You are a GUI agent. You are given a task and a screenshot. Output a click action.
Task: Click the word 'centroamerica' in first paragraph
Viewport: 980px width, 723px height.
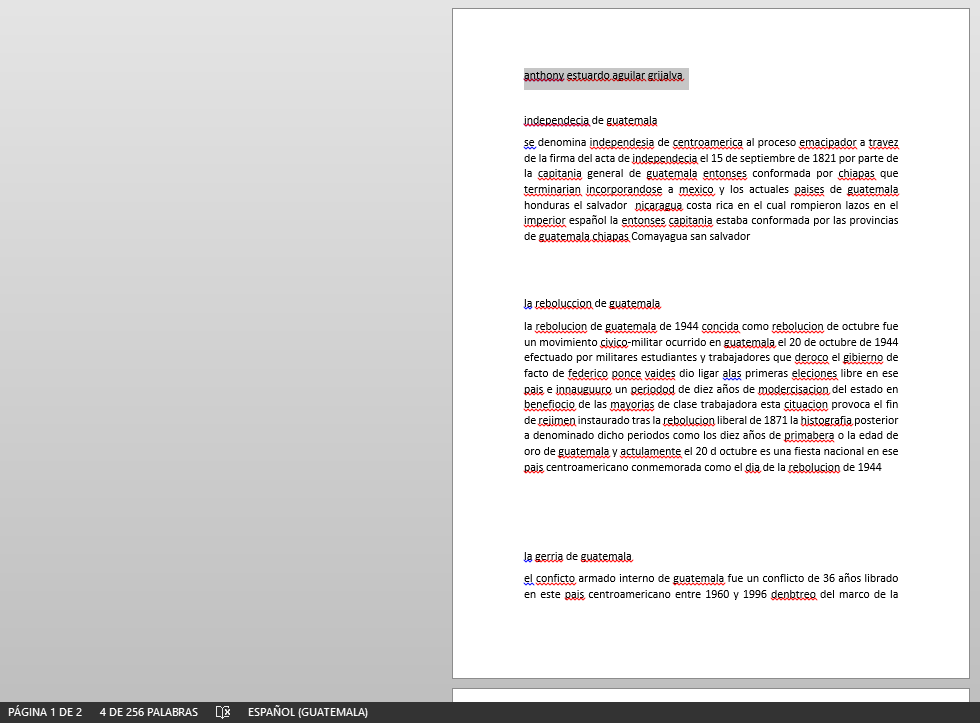point(708,142)
